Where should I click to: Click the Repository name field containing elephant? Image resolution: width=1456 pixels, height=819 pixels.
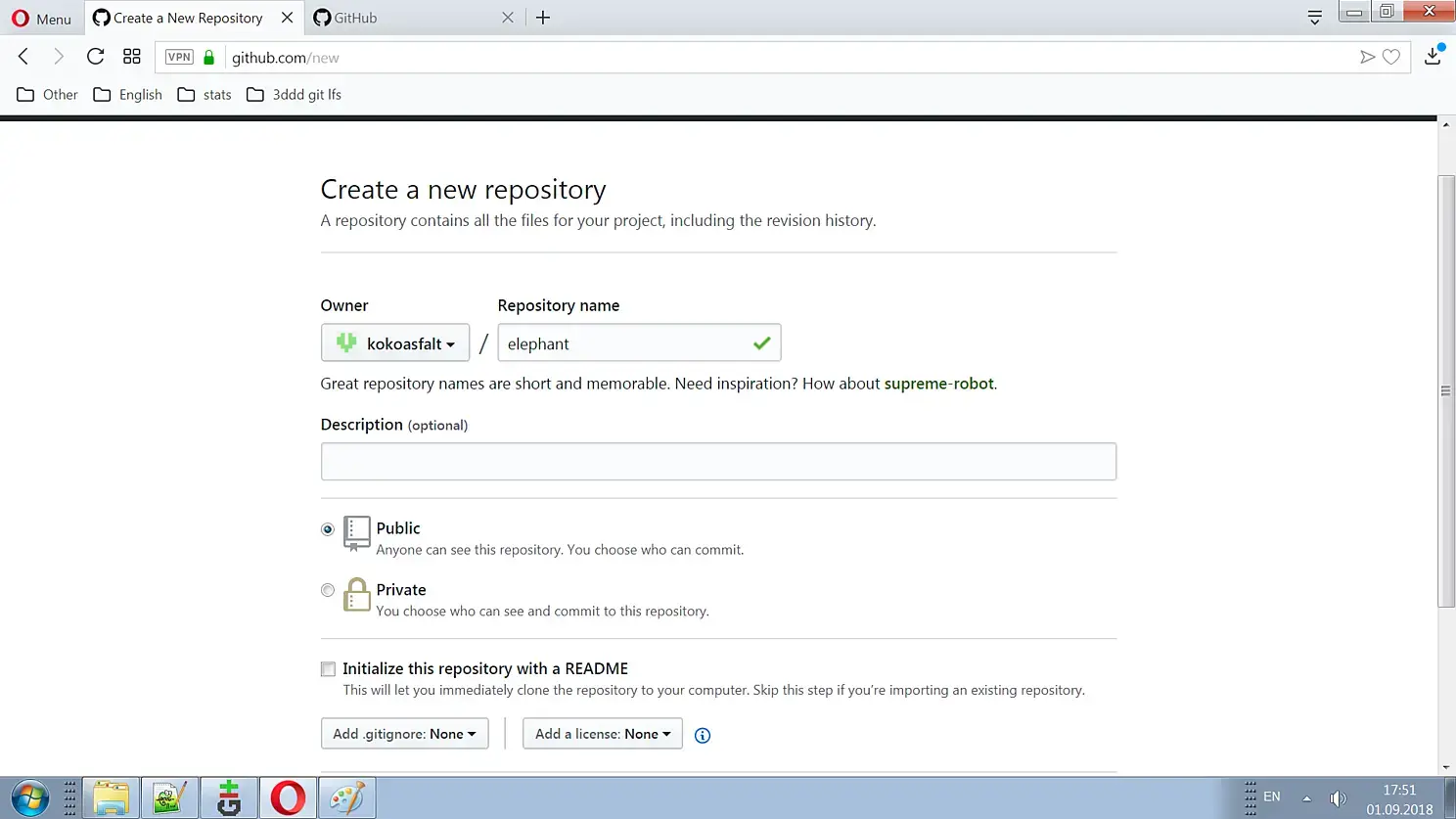click(x=639, y=343)
